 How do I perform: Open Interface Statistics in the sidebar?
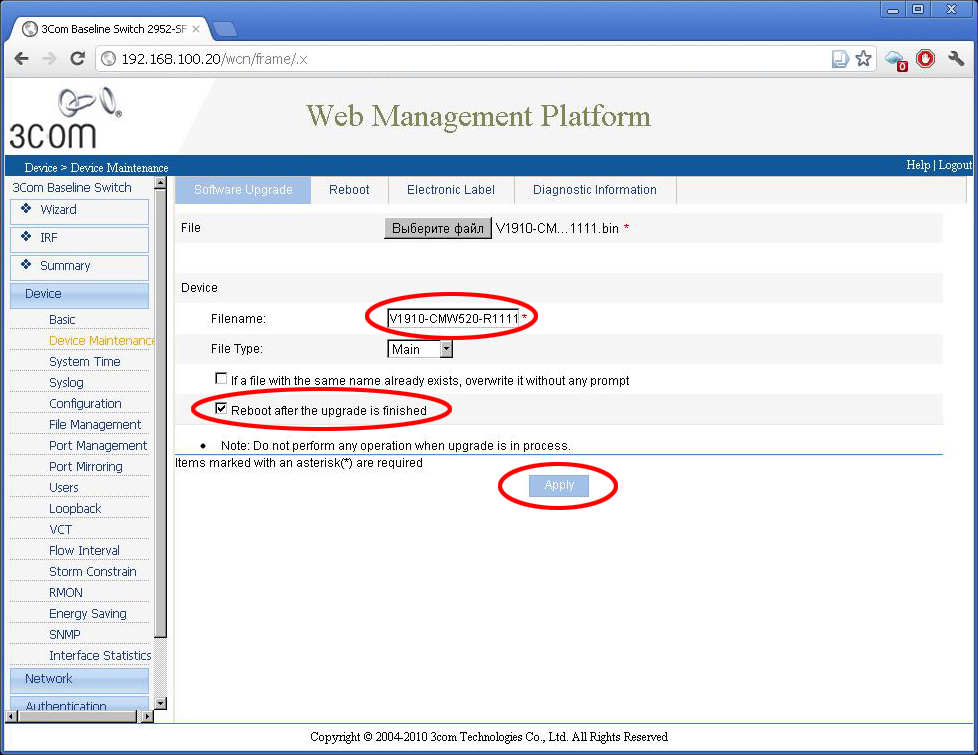click(x=100, y=656)
